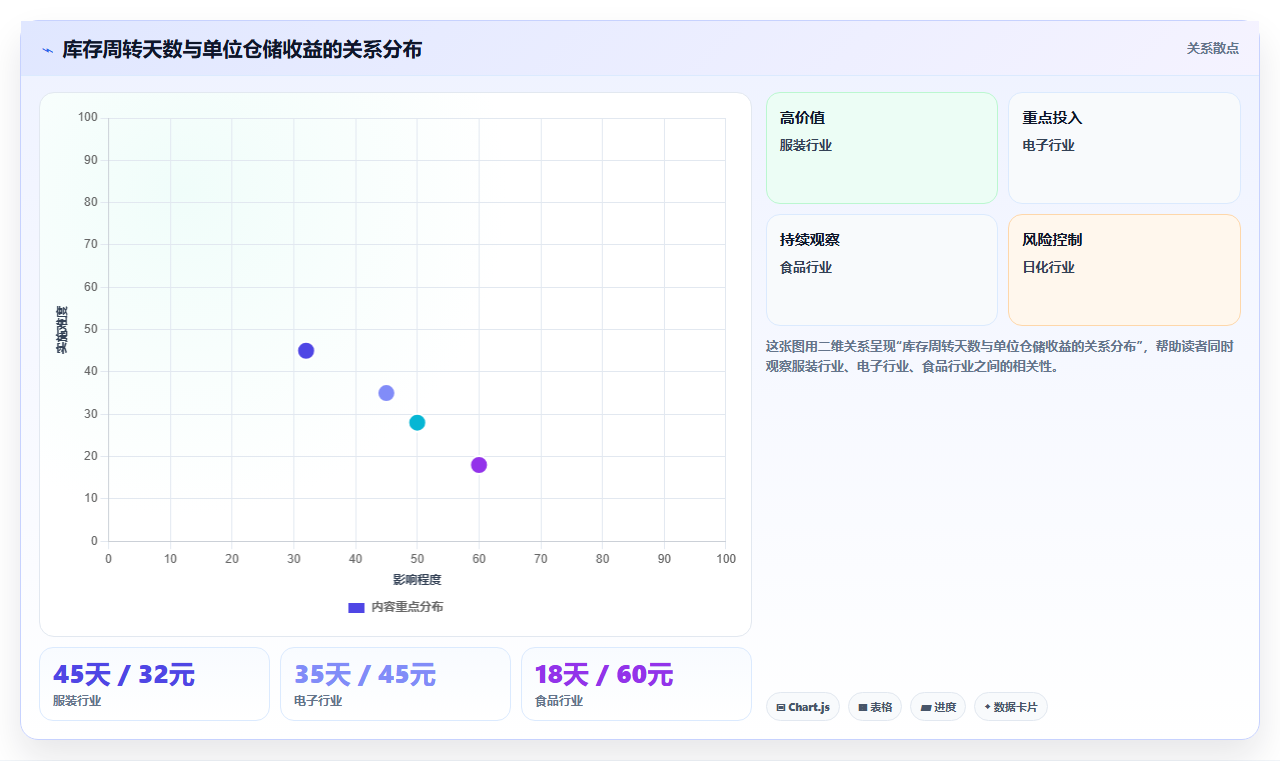The height and width of the screenshot is (761, 1280).
Task: Click the 18天 / 60元 食品行业 card
Action: (636, 684)
